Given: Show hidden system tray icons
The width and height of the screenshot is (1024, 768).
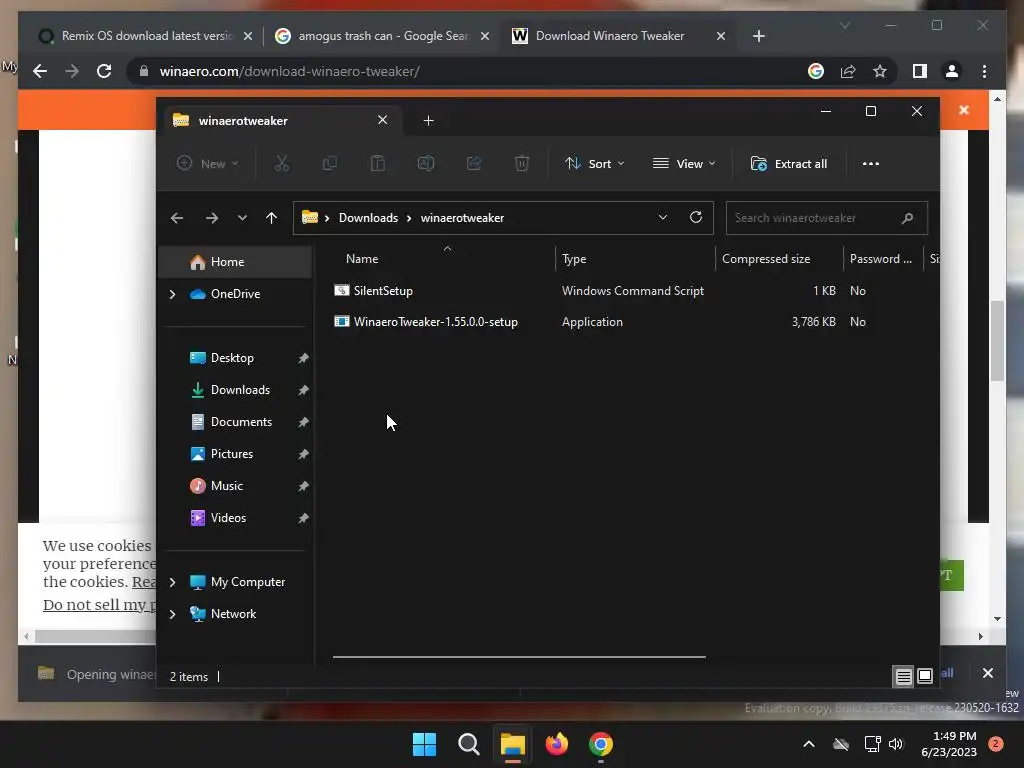Looking at the screenshot, I should click(x=808, y=744).
